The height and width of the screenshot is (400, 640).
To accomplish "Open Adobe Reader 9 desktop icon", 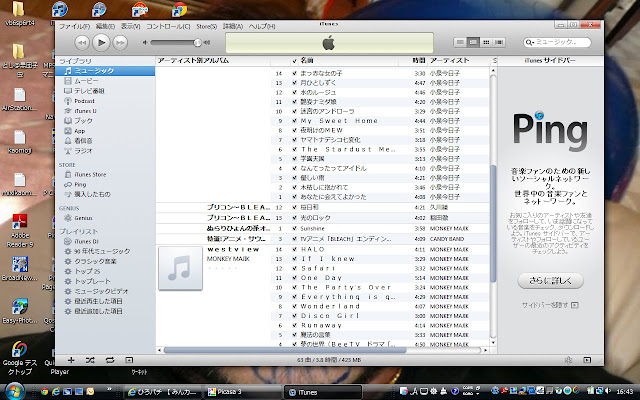I will (20, 231).
